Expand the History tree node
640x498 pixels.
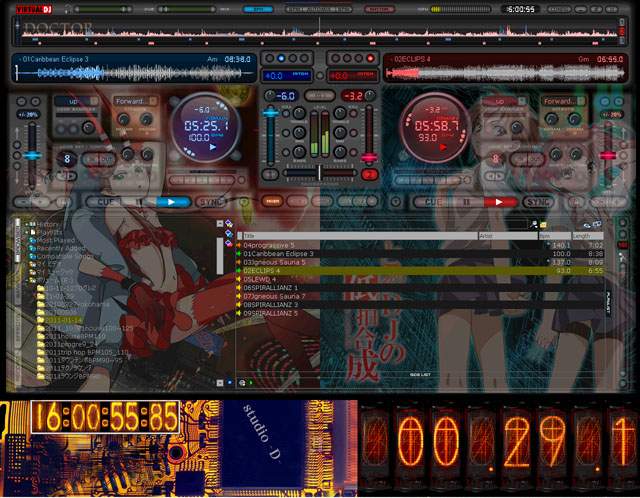[x=27, y=225]
